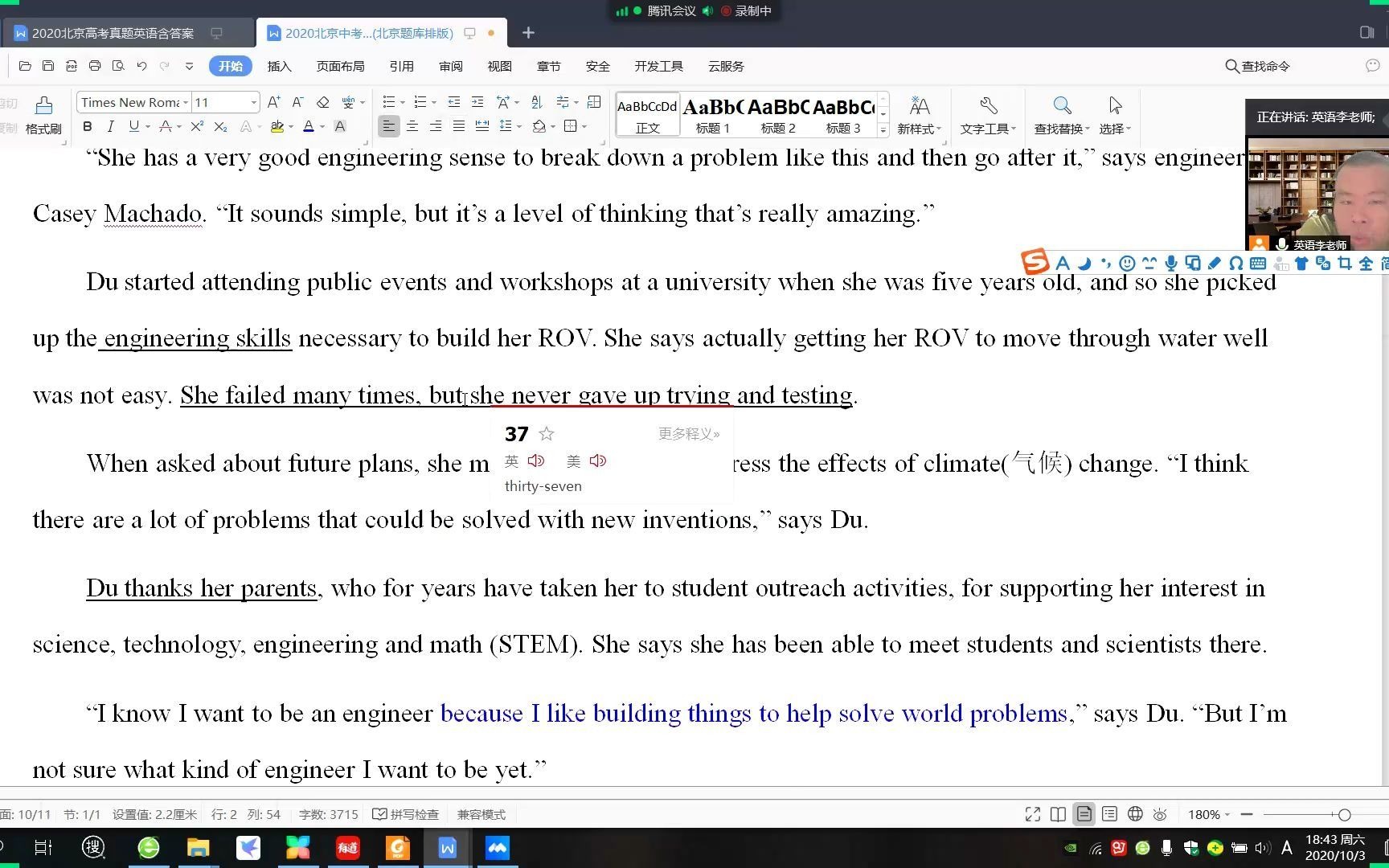The width and height of the screenshot is (1389, 868).
Task: Click 更多释义 link in dictionary popup
Action: pyautogui.click(x=689, y=434)
